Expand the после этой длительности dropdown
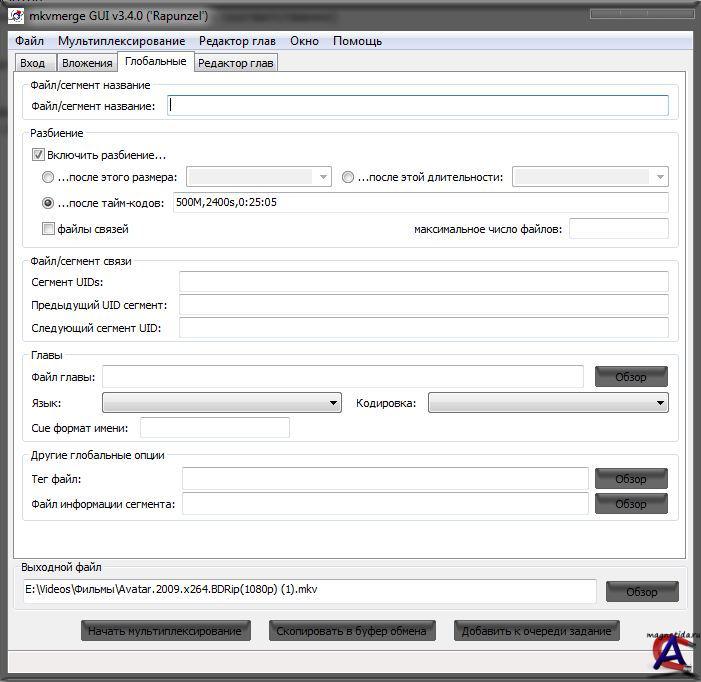701x682 pixels. 591,177
